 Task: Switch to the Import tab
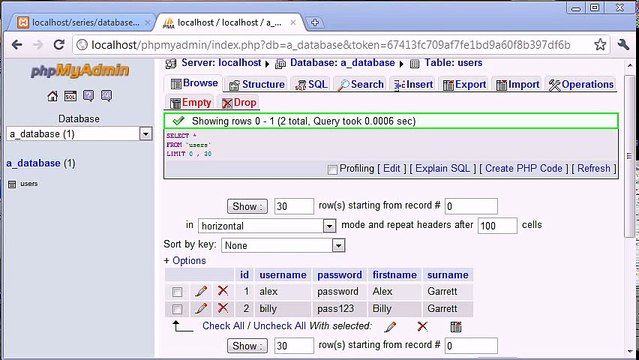(517, 84)
